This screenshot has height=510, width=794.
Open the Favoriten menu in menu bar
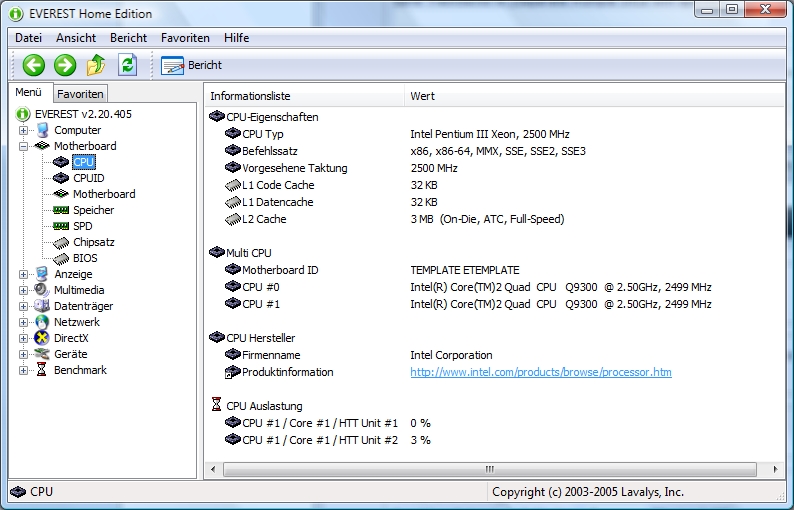[185, 38]
